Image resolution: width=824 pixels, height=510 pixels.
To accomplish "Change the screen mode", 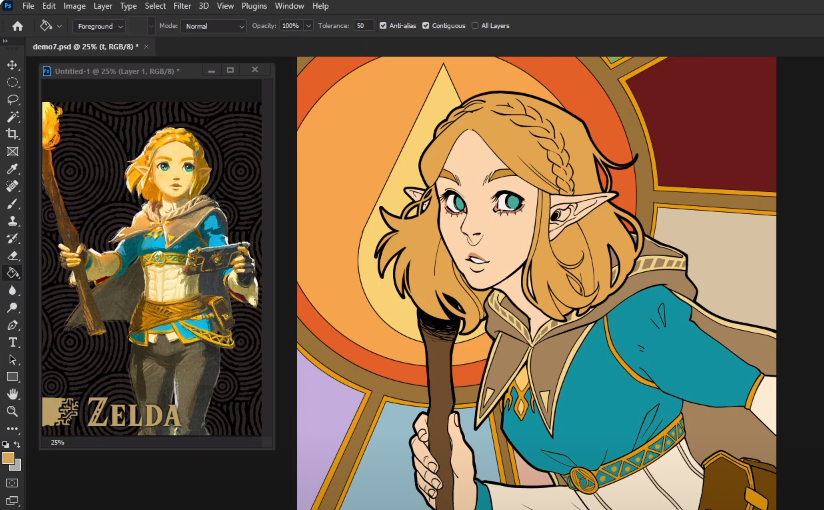I will coord(12,500).
